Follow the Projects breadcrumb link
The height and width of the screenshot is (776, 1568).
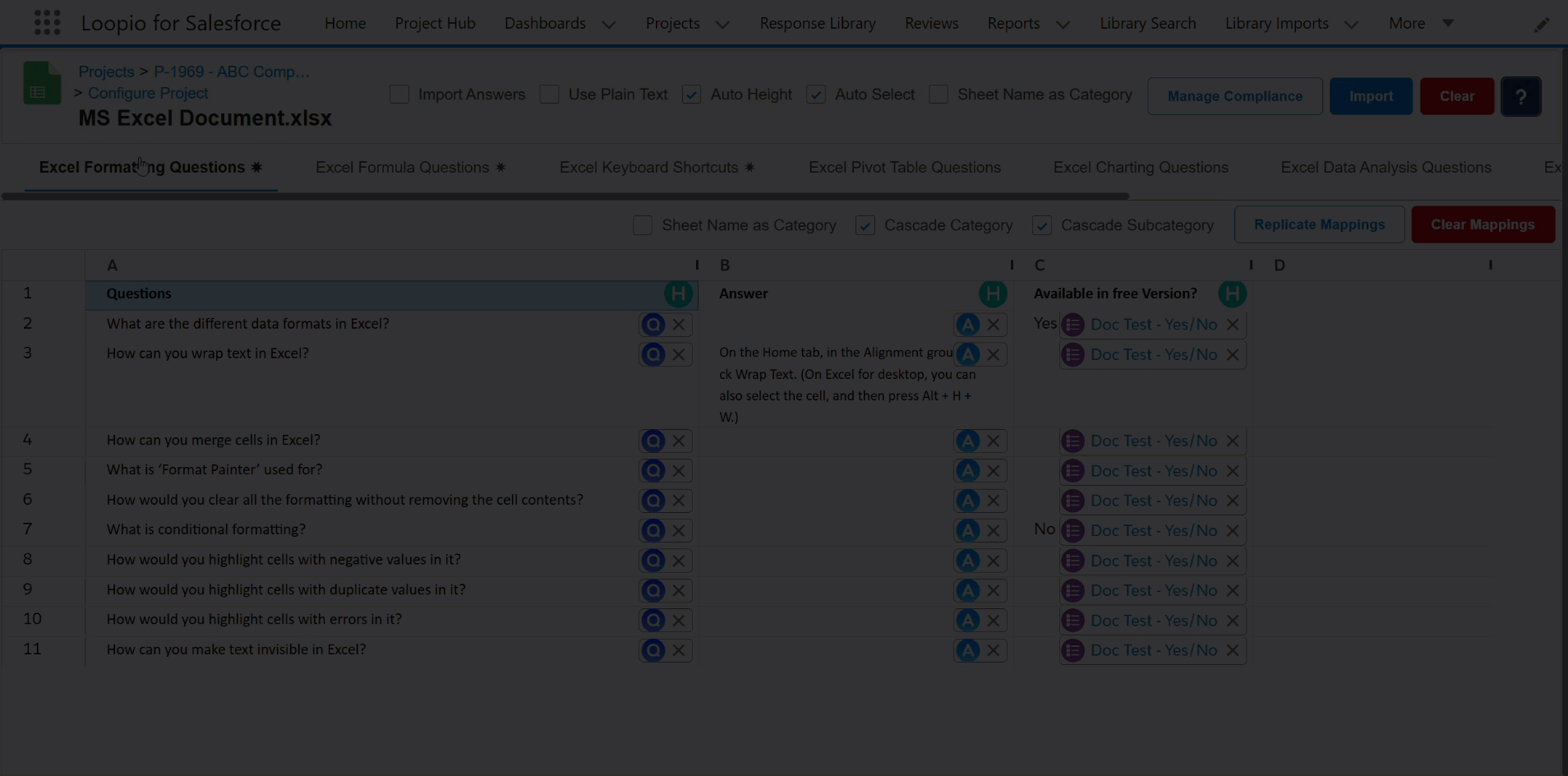106,72
